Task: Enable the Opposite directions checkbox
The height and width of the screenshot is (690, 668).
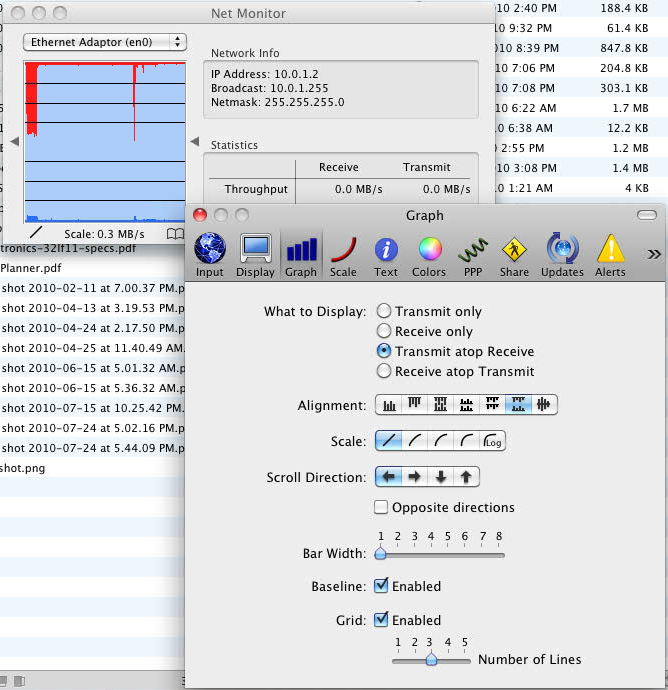Action: (x=382, y=508)
